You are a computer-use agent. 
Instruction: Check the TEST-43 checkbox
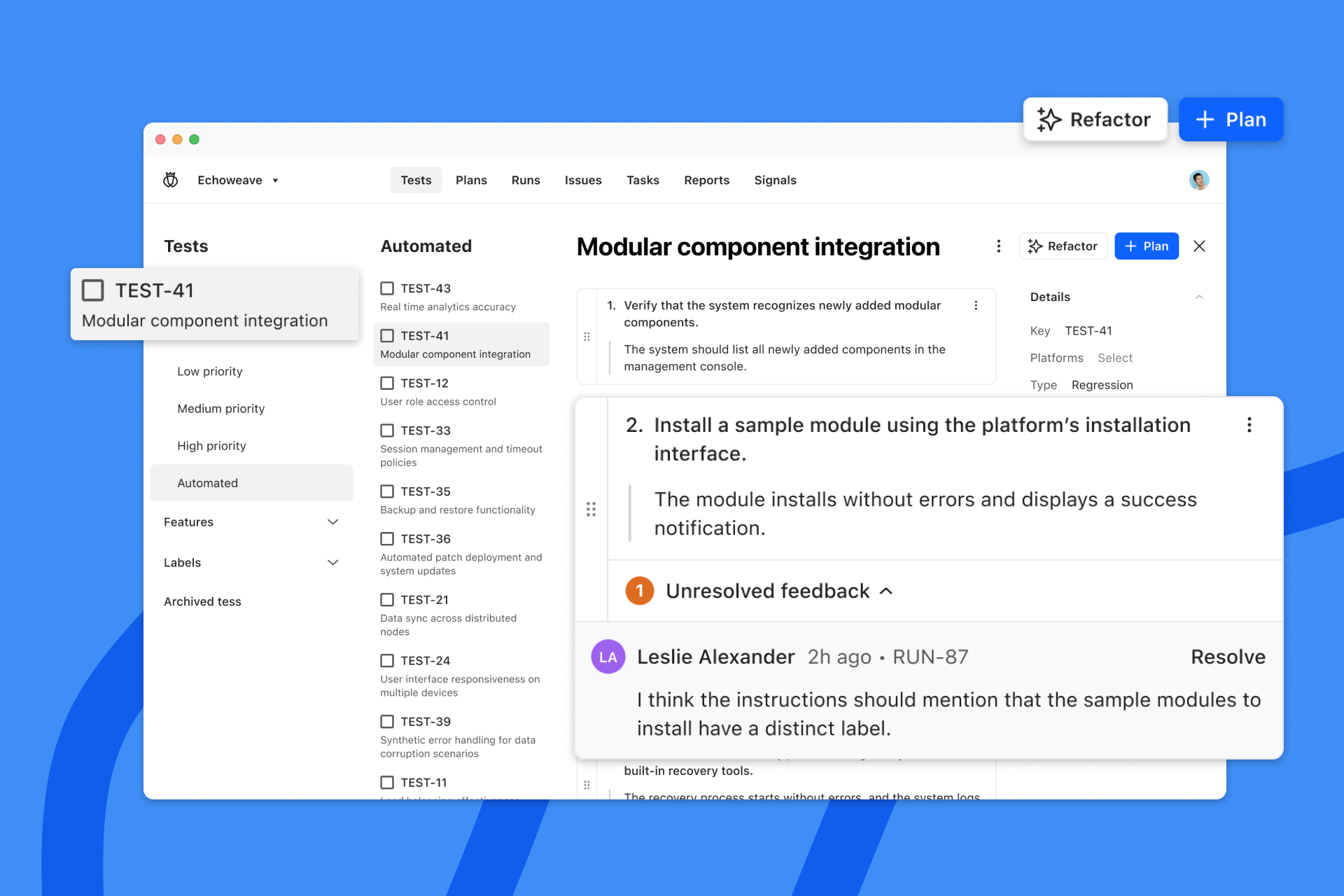point(388,288)
